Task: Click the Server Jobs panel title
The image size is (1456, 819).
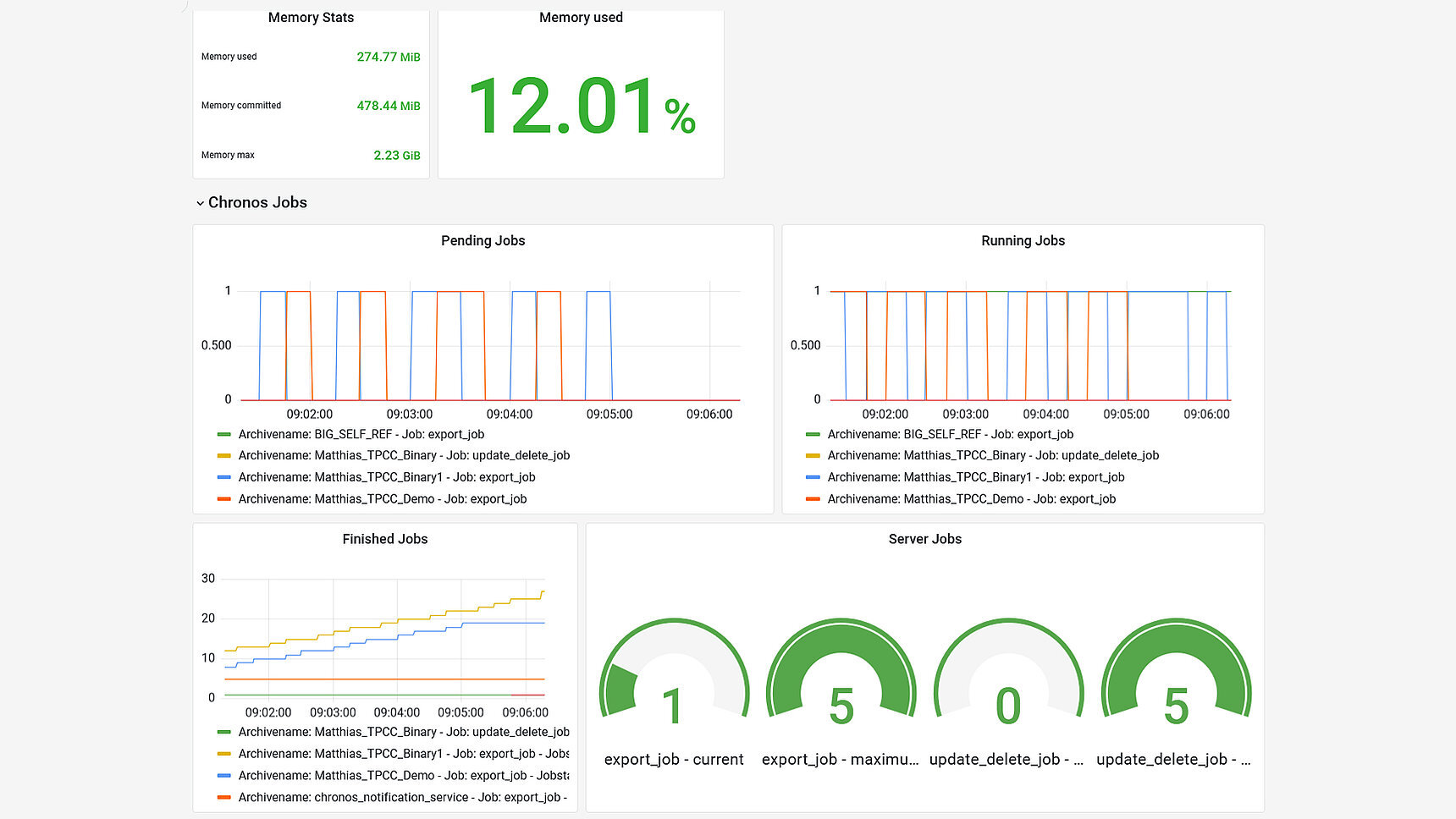Action: tap(924, 539)
